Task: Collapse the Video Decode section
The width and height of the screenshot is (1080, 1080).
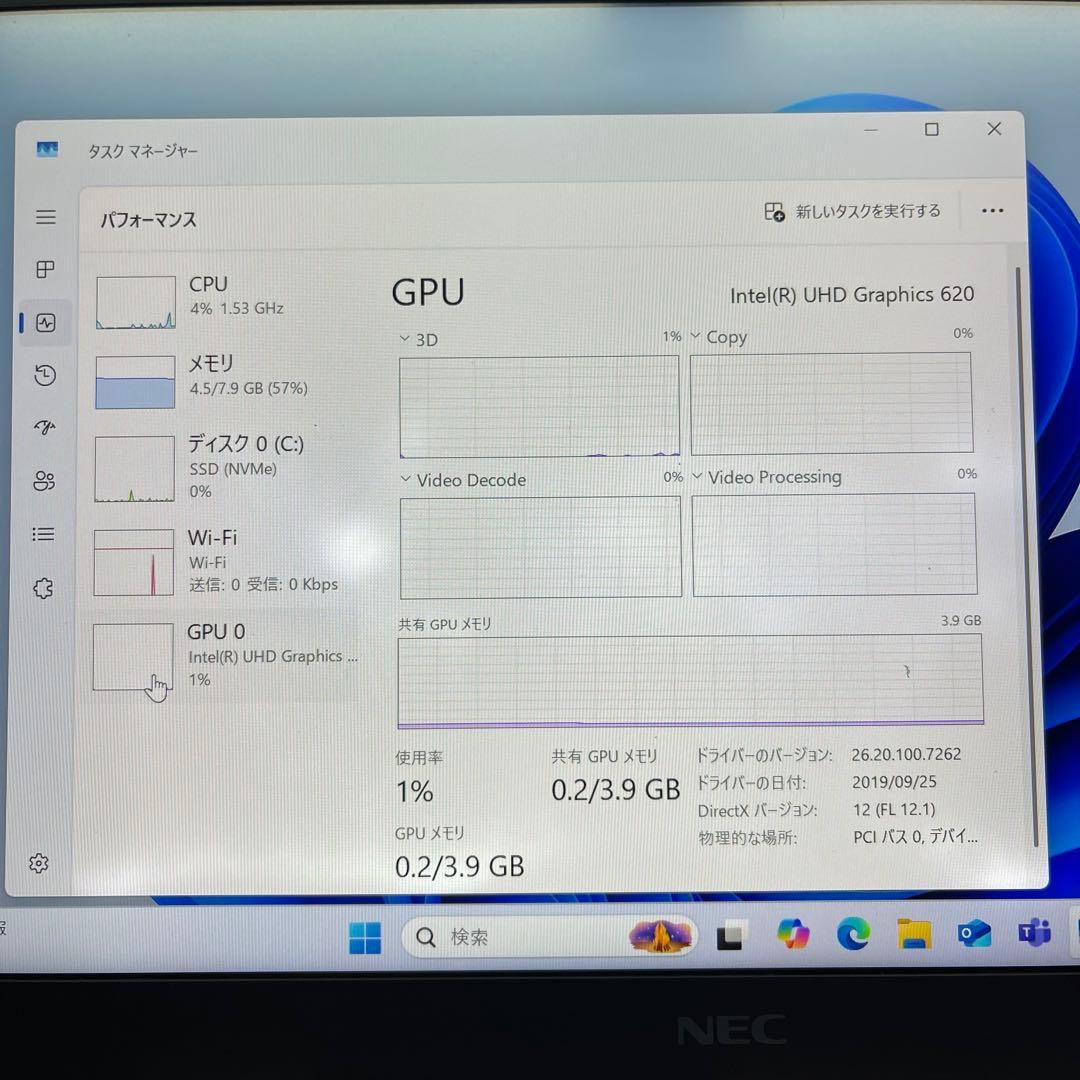Action: pos(404,480)
